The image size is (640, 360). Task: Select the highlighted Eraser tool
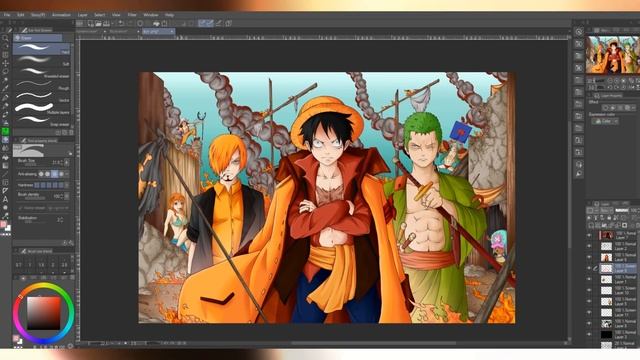tap(5, 140)
